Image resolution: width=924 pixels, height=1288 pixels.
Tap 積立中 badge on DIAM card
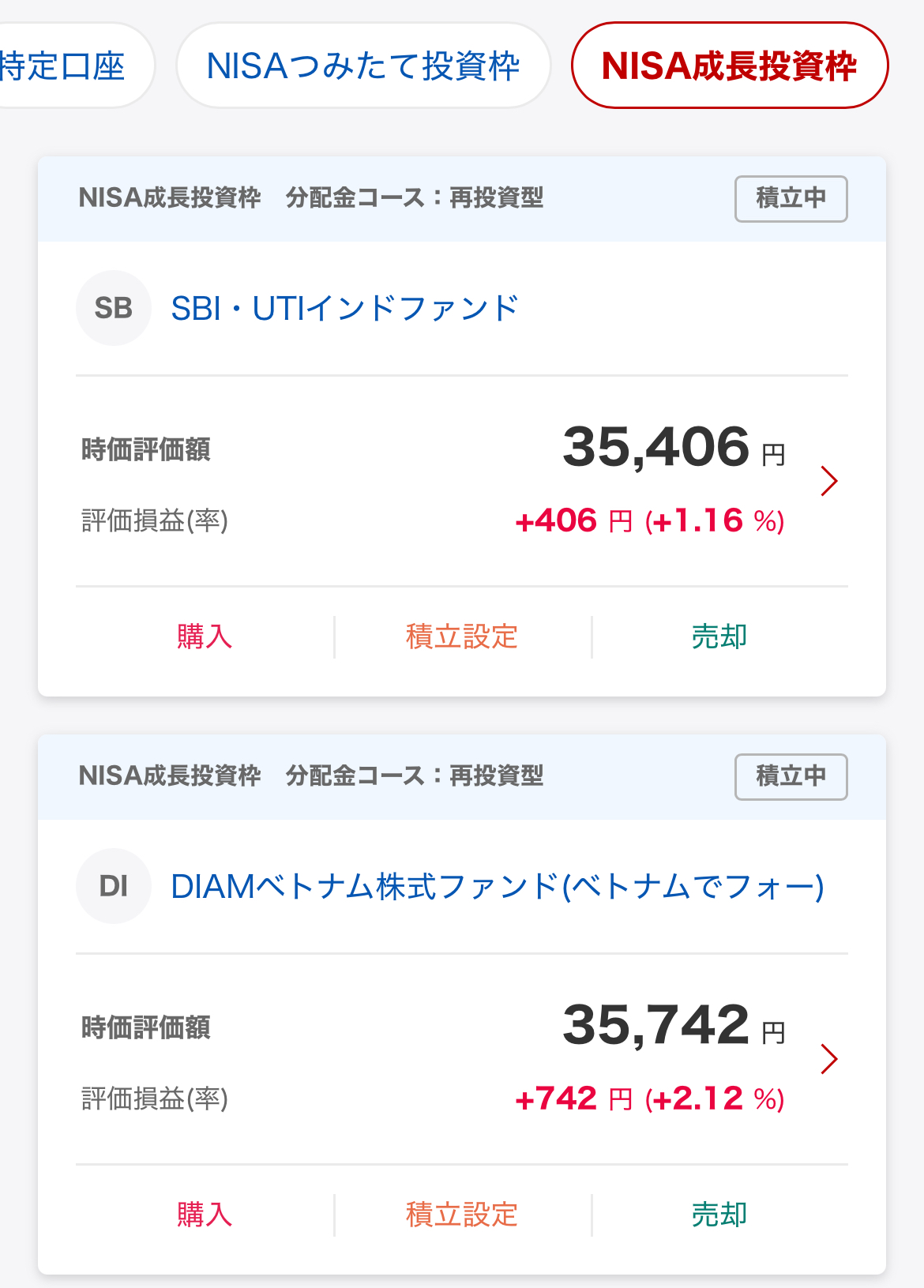point(791,777)
